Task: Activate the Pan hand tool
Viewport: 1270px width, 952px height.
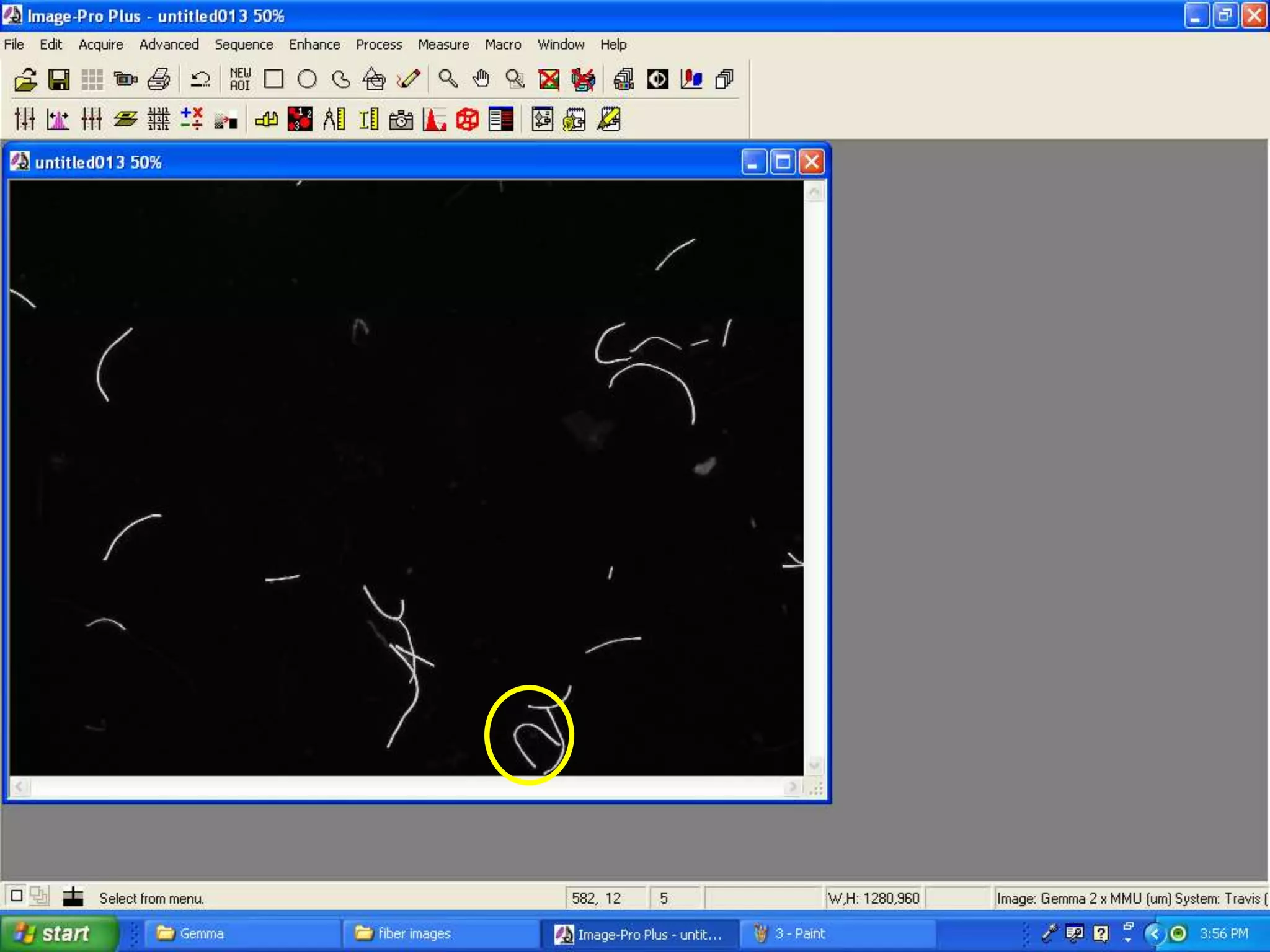Action: [x=481, y=79]
